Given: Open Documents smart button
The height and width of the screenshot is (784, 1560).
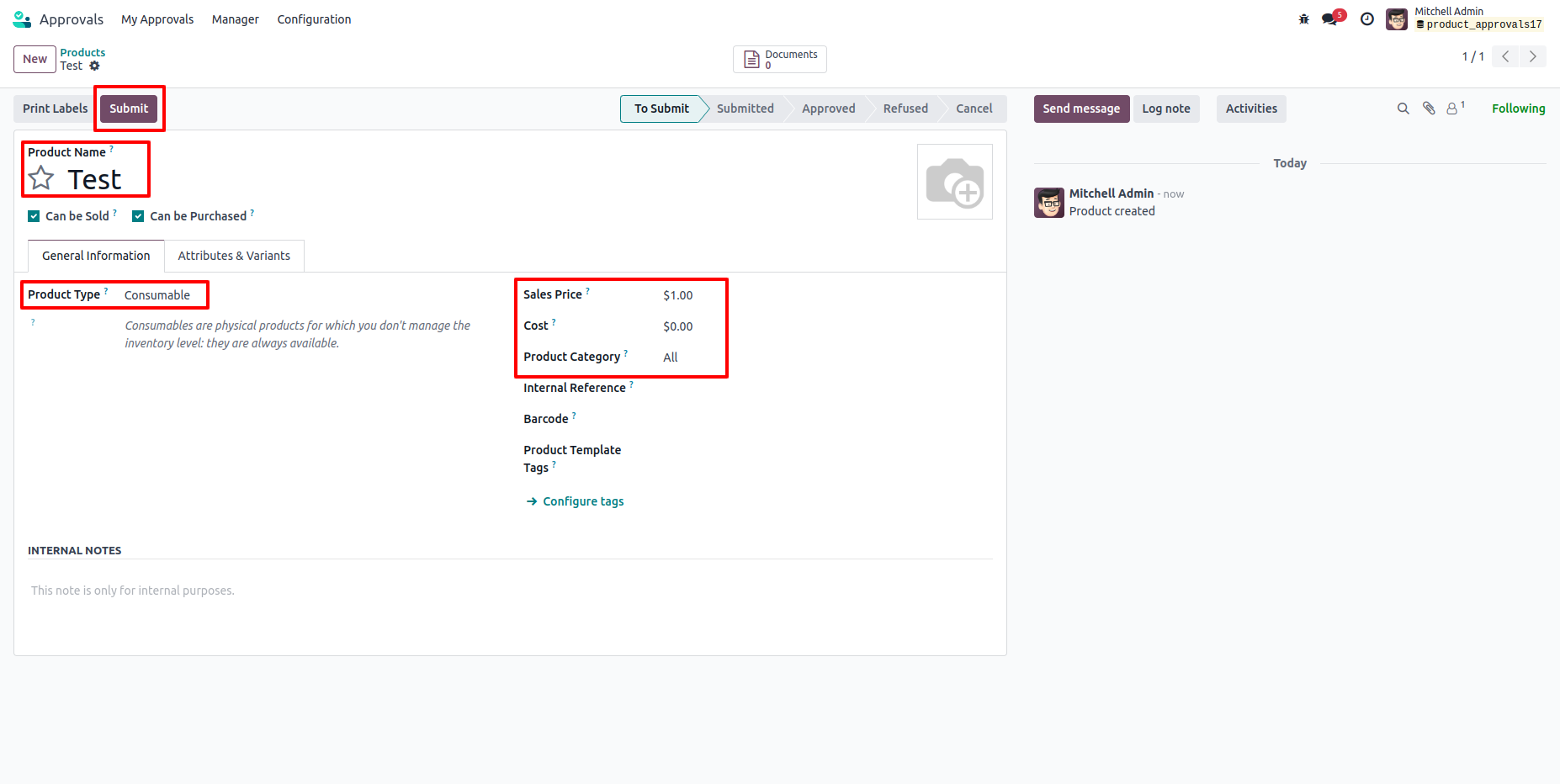Looking at the screenshot, I should click(x=780, y=59).
